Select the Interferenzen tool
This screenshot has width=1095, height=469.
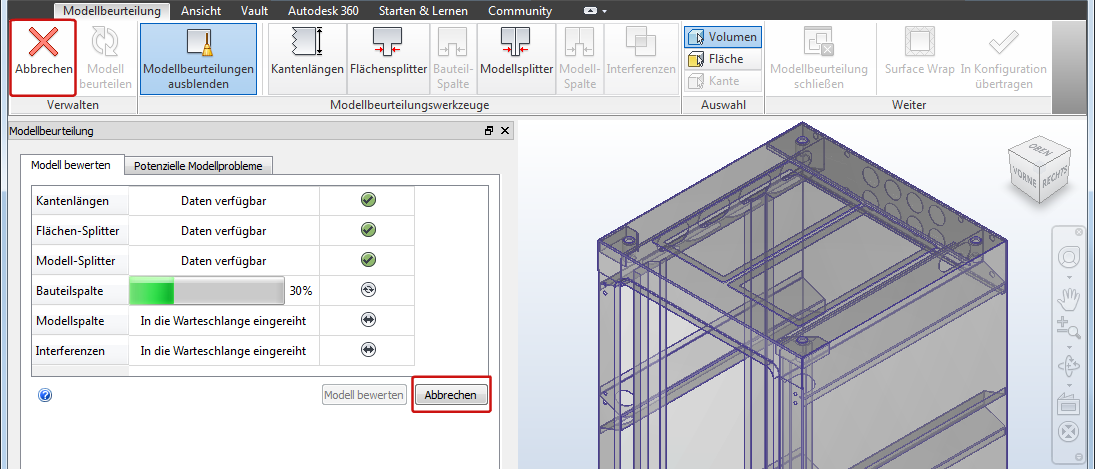point(641,59)
